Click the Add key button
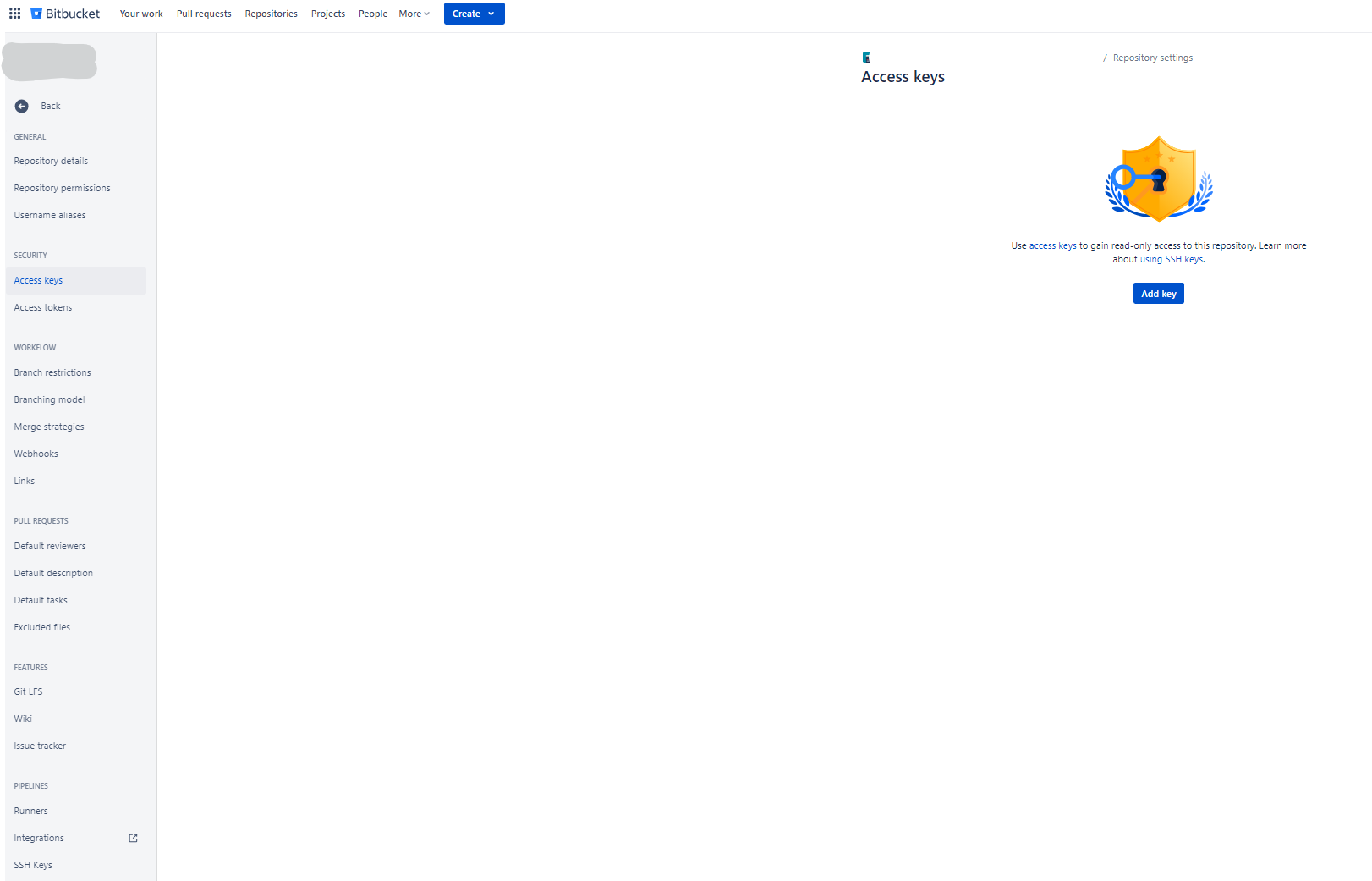The width and height of the screenshot is (1372, 881). tap(1158, 294)
